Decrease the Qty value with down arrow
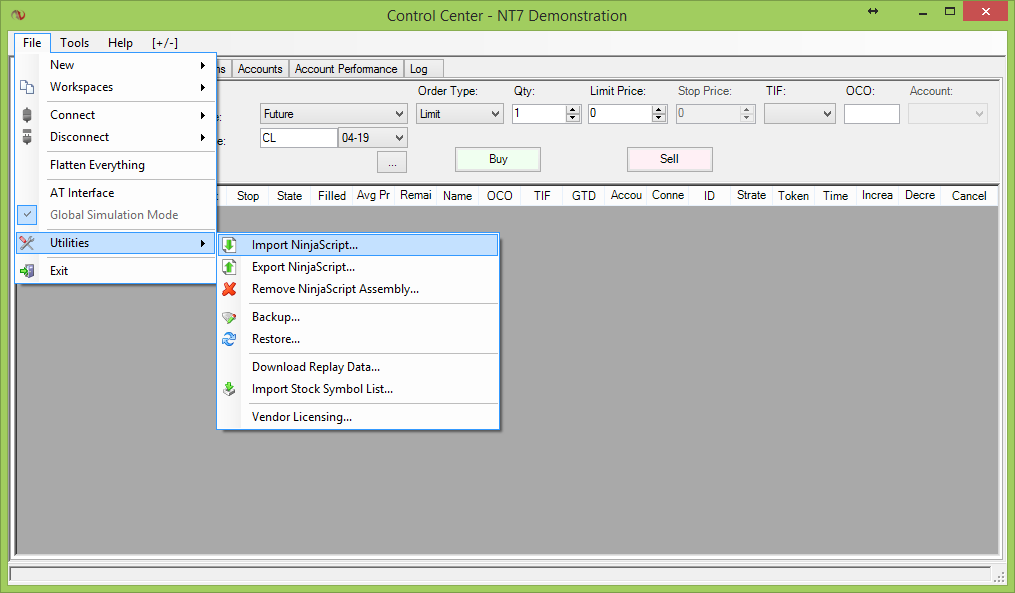 573,118
